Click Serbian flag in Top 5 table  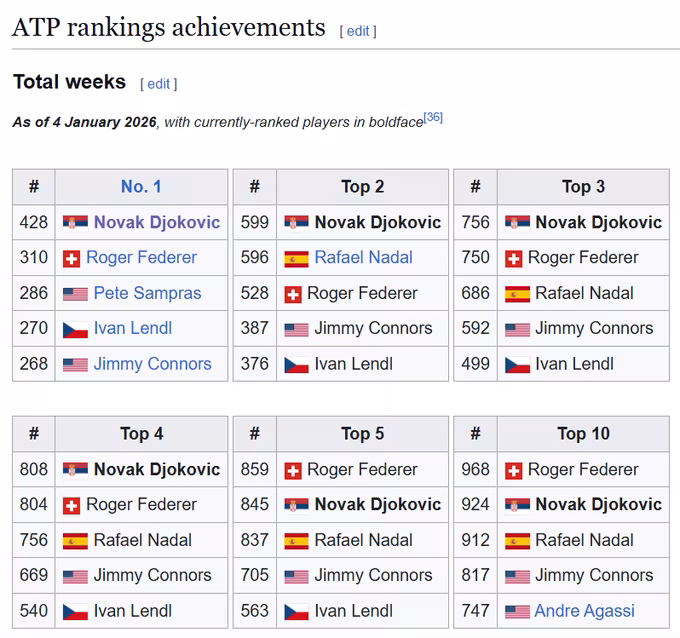coord(297,505)
